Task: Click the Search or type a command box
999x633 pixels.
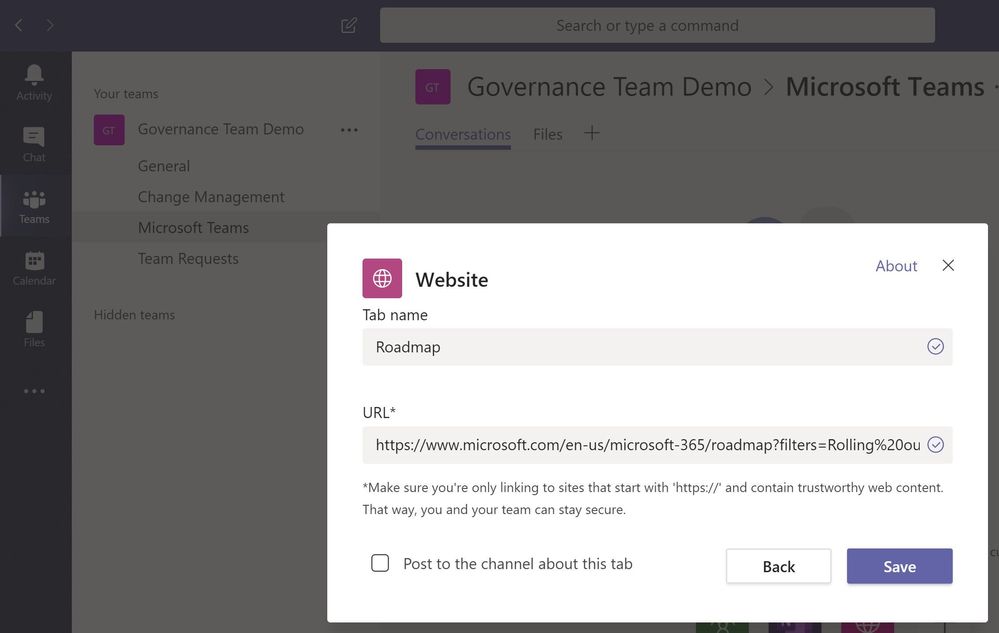Action: pyautogui.click(x=658, y=25)
